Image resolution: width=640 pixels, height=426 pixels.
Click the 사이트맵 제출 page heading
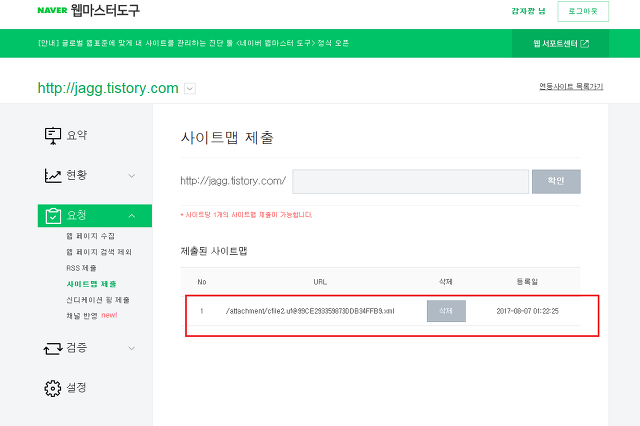click(227, 138)
